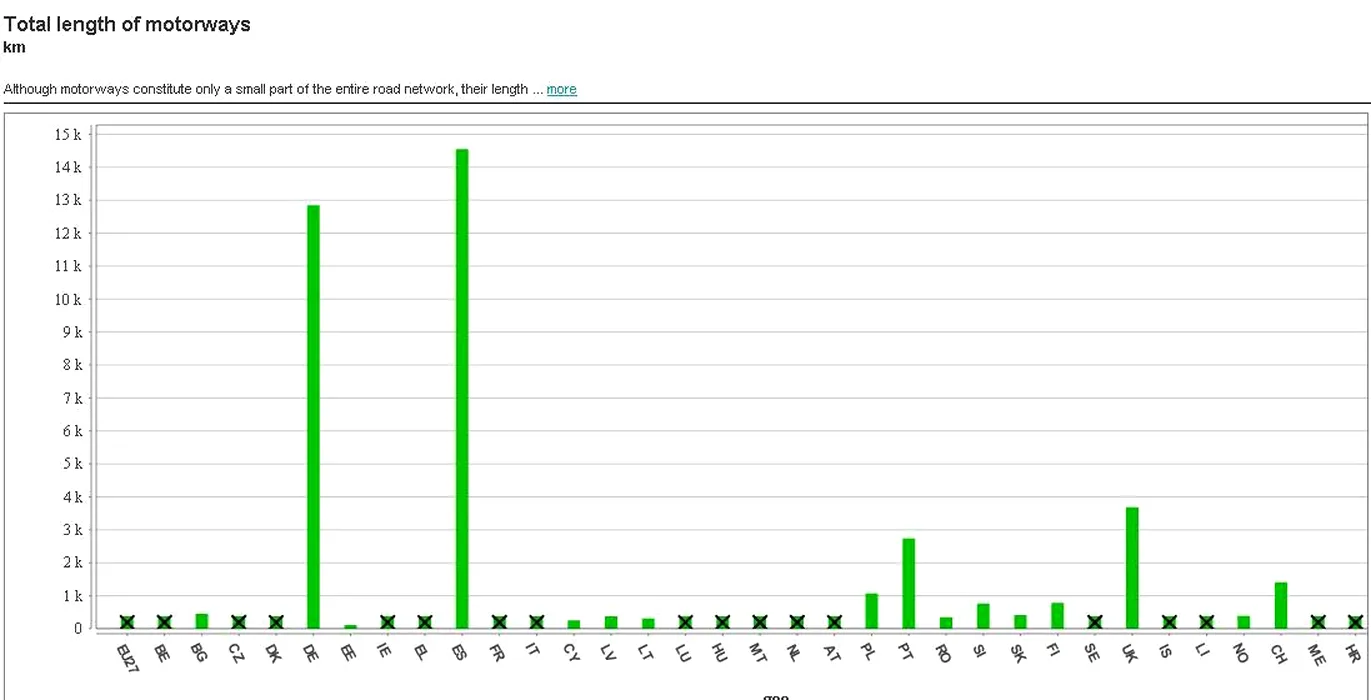Click the ES label on the x-axis
The image size is (1371, 700).
460,654
